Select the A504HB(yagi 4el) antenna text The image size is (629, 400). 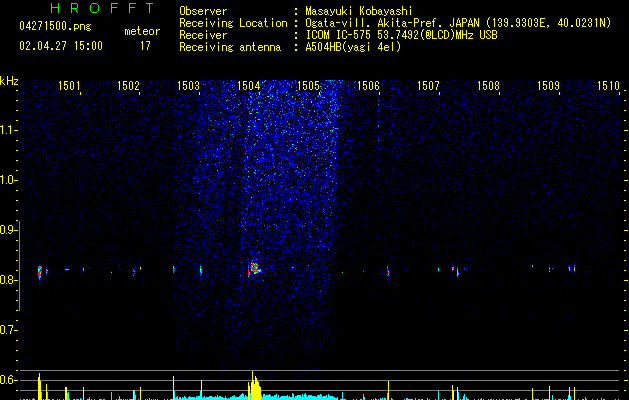point(353,47)
